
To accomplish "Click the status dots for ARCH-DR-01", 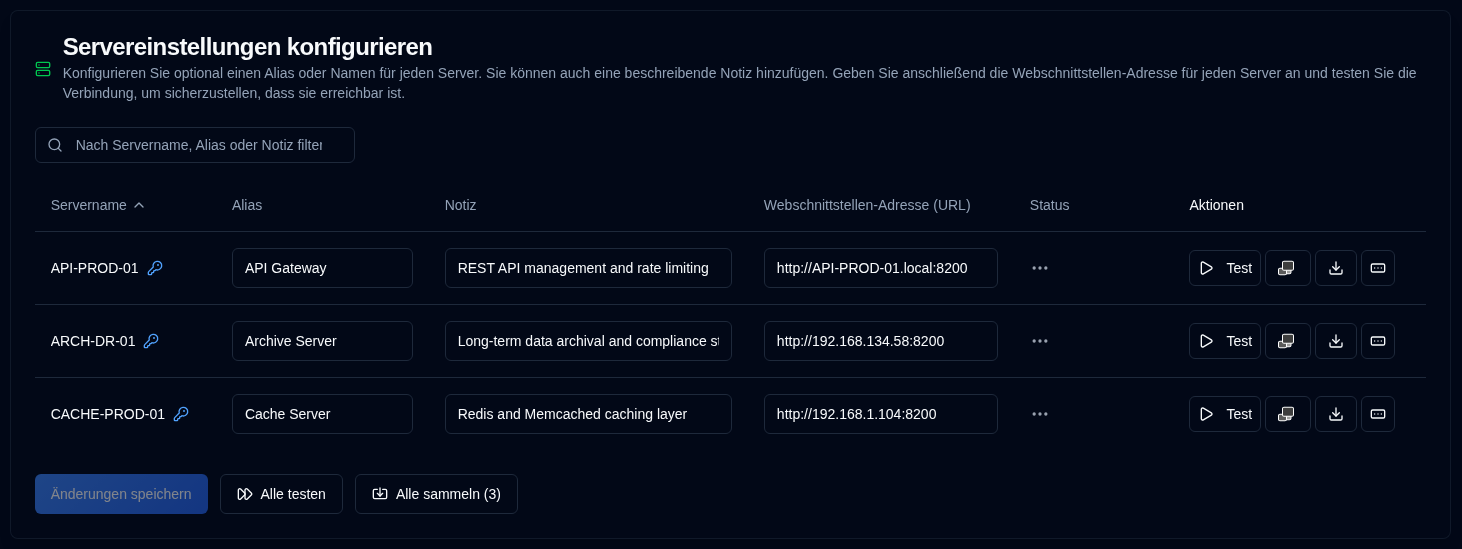I will pyautogui.click(x=1040, y=341).
